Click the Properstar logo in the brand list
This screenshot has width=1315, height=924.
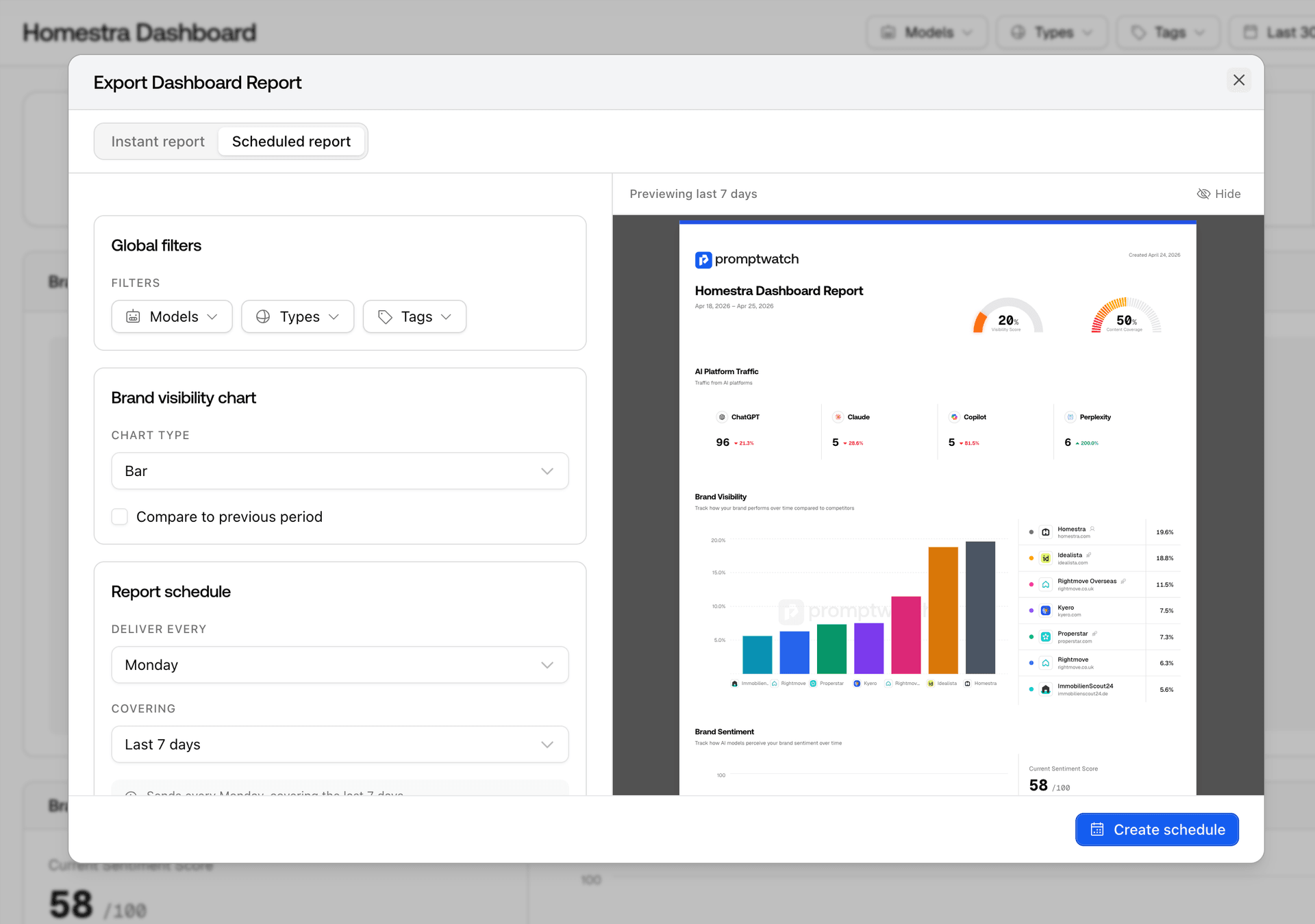(1046, 637)
